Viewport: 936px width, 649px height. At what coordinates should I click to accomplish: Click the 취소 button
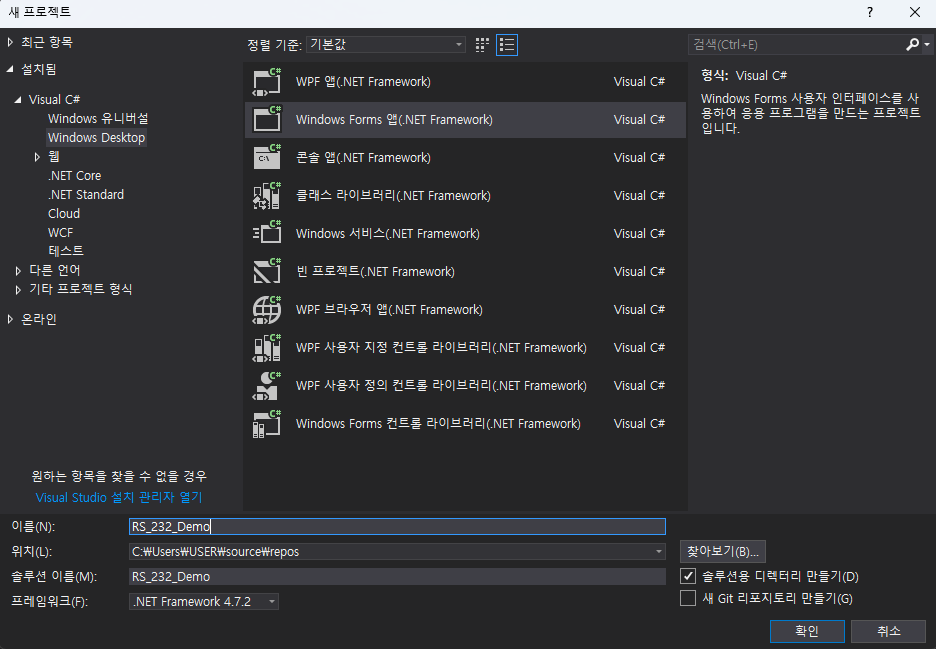coord(888,631)
